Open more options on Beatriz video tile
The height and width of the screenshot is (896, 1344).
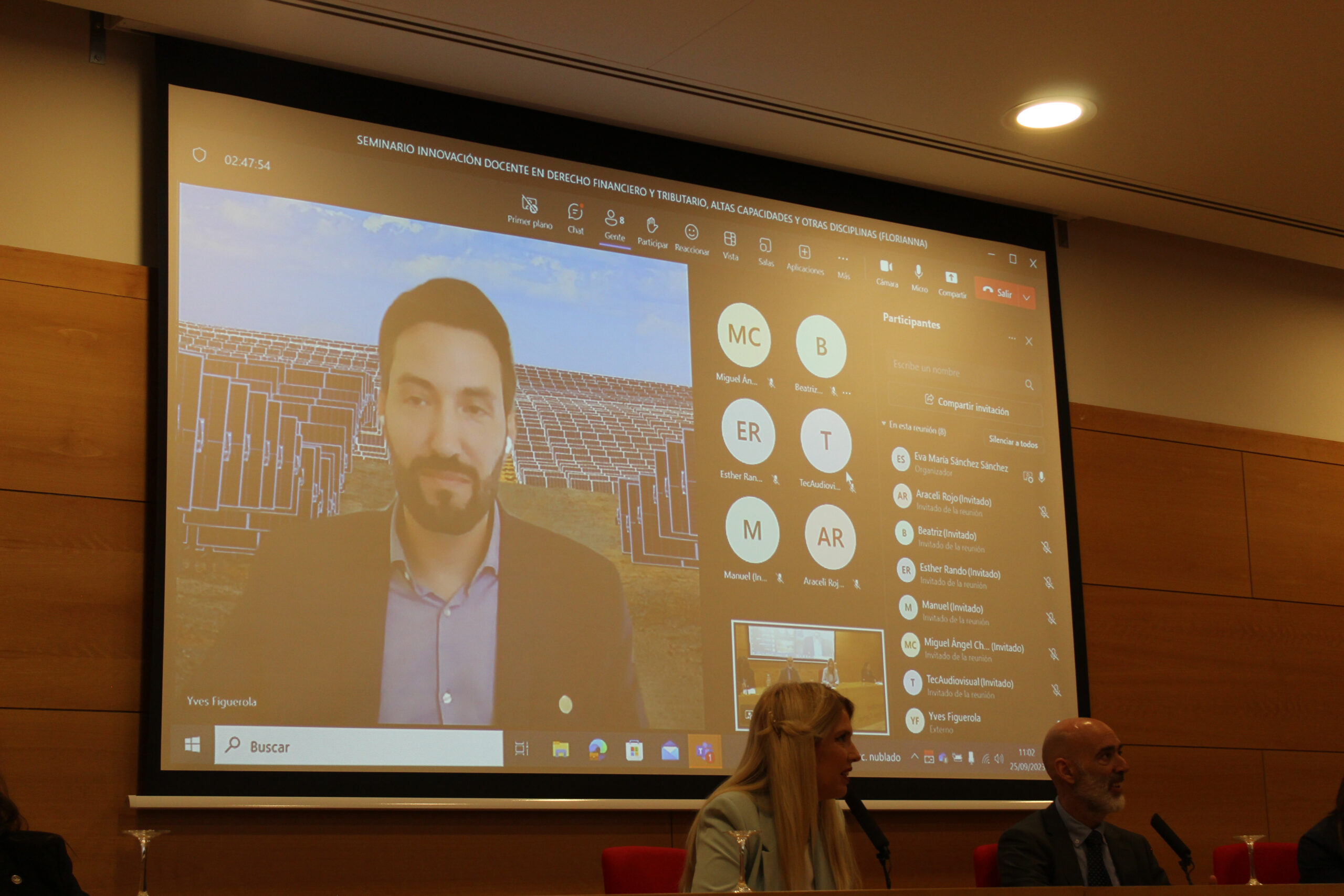(846, 393)
